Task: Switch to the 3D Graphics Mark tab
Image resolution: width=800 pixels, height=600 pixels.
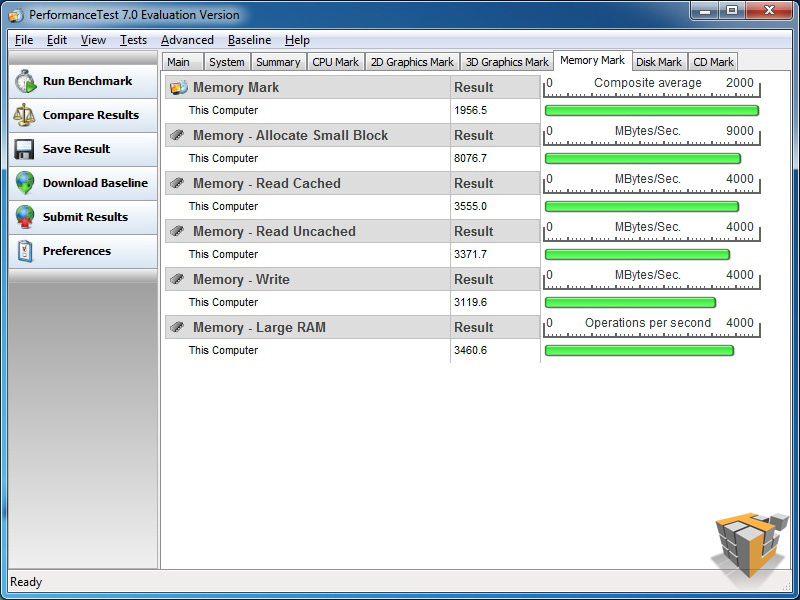Action: click(x=507, y=62)
